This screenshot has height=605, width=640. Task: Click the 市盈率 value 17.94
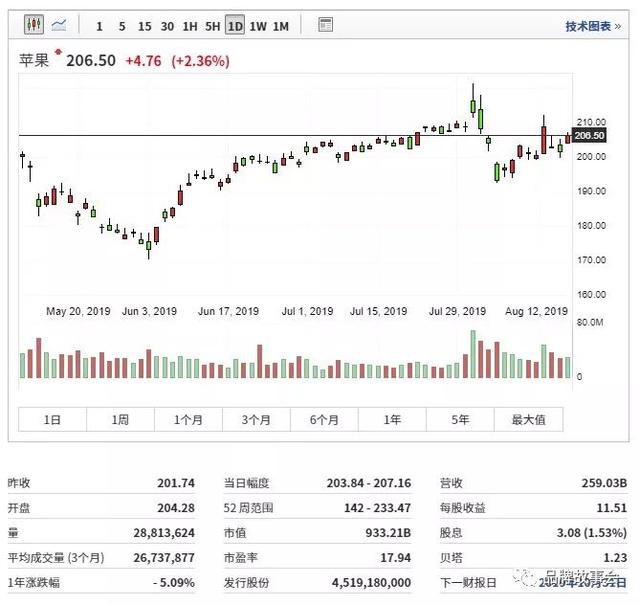[x=396, y=558]
